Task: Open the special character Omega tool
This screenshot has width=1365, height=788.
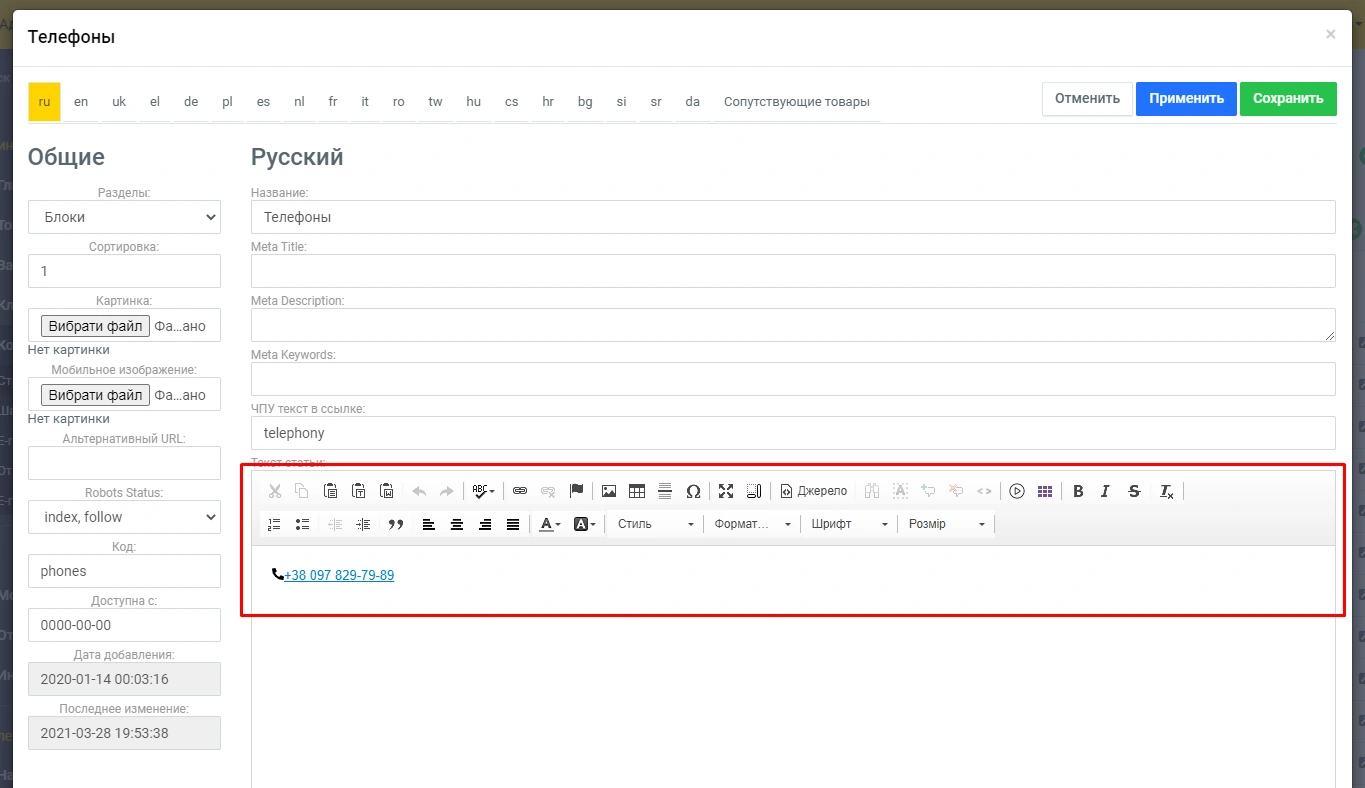Action: [693, 491]
